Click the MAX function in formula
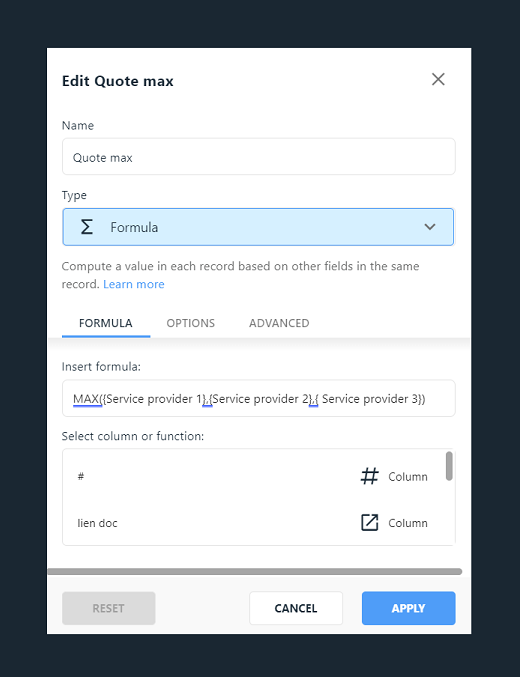The image size is (520, 677). 86,399
